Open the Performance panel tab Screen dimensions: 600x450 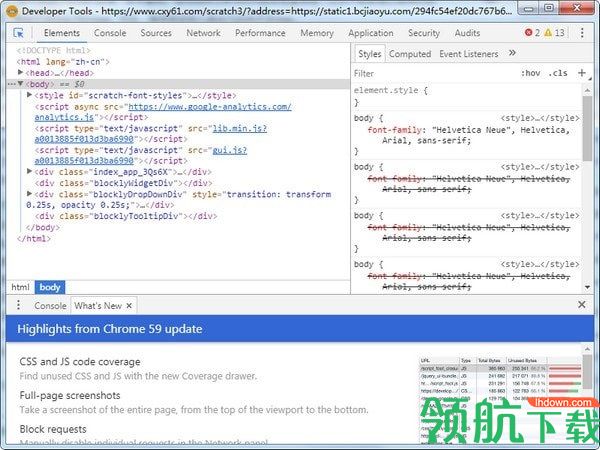coord(260,33)
